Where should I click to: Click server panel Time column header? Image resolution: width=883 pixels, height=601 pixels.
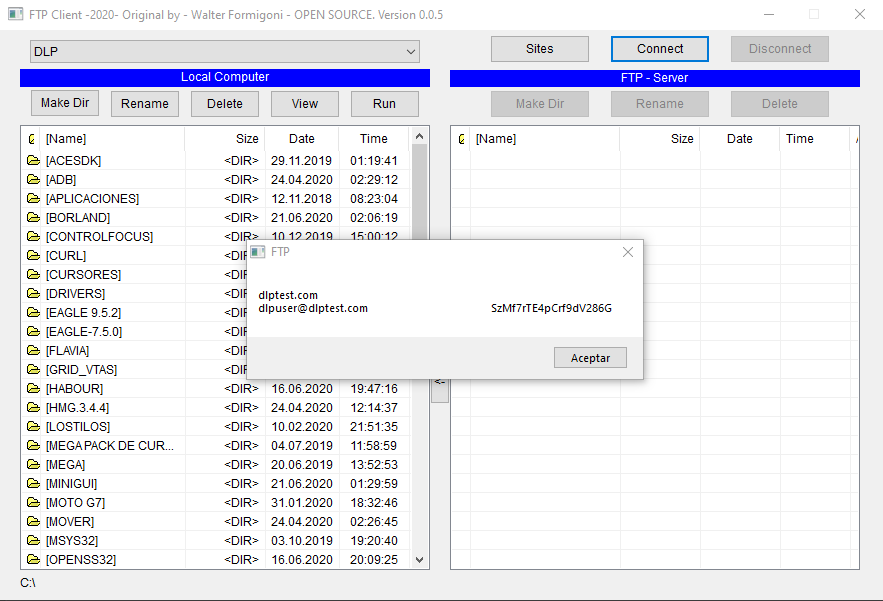(x=815, y=139)
